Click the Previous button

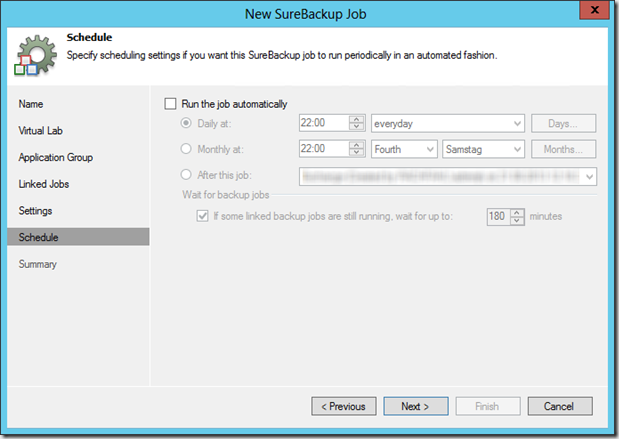click(344, 406)
